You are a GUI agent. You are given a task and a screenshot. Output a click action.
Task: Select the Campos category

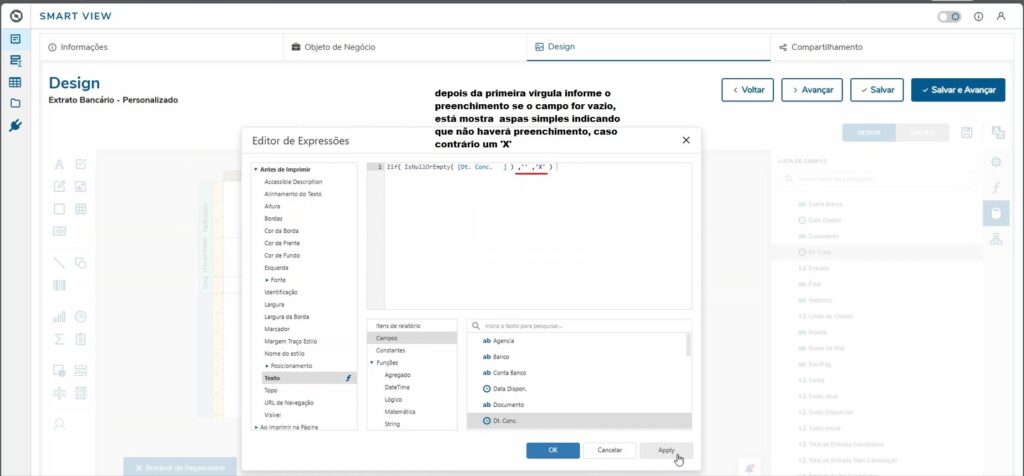click(x=411, y=338)
